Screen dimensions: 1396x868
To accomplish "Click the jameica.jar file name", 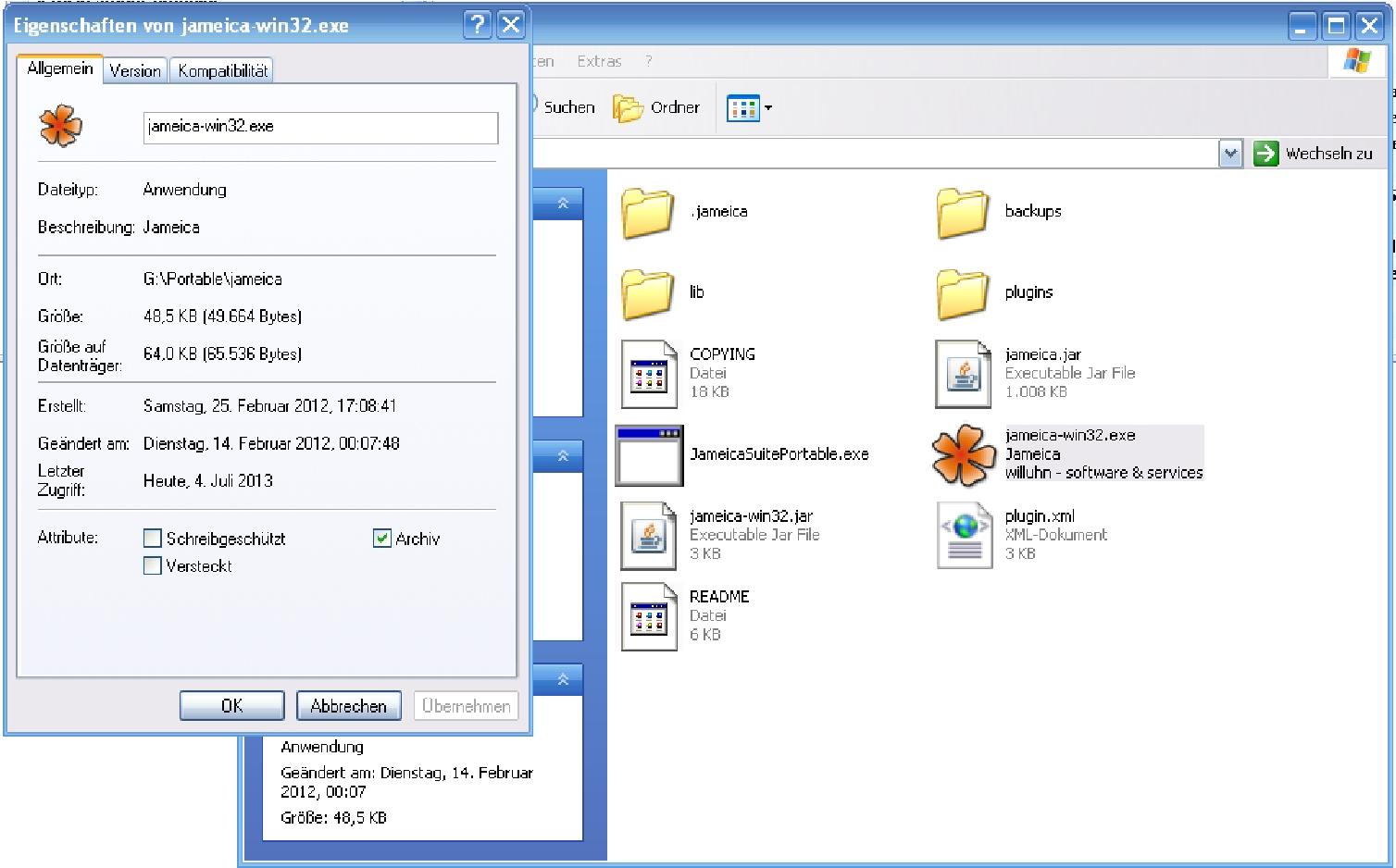I will [x=1043, y=354].
